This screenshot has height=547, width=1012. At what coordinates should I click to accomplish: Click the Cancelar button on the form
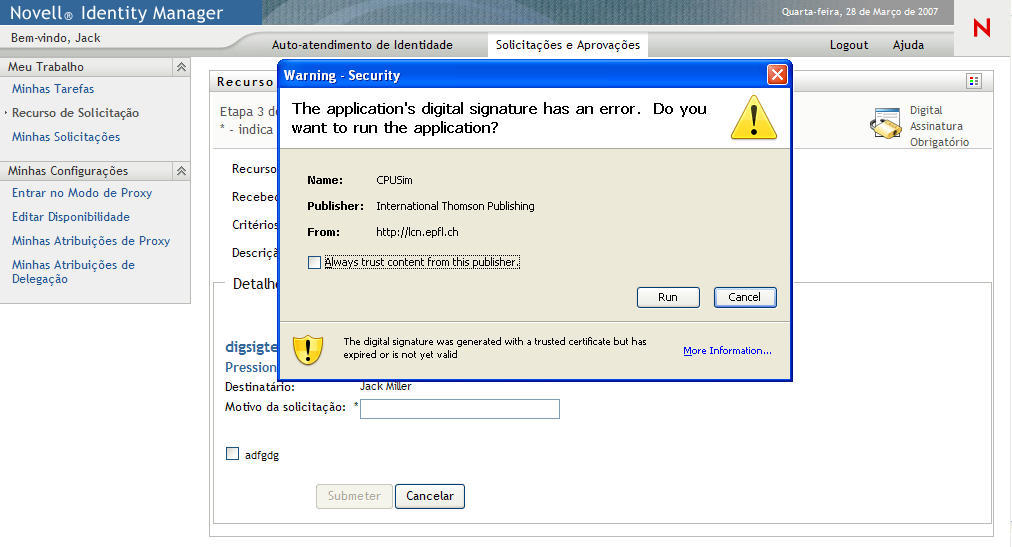(430, 496)
